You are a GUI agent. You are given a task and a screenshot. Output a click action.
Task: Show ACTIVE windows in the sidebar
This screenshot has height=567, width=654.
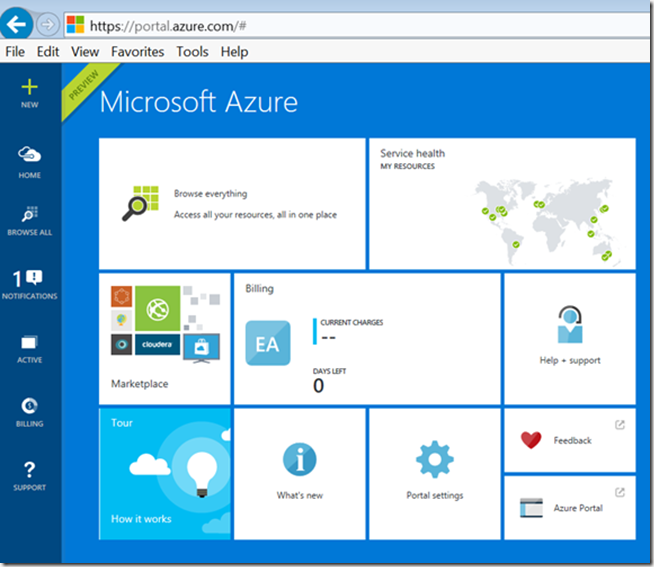click(x=30, y=349)
